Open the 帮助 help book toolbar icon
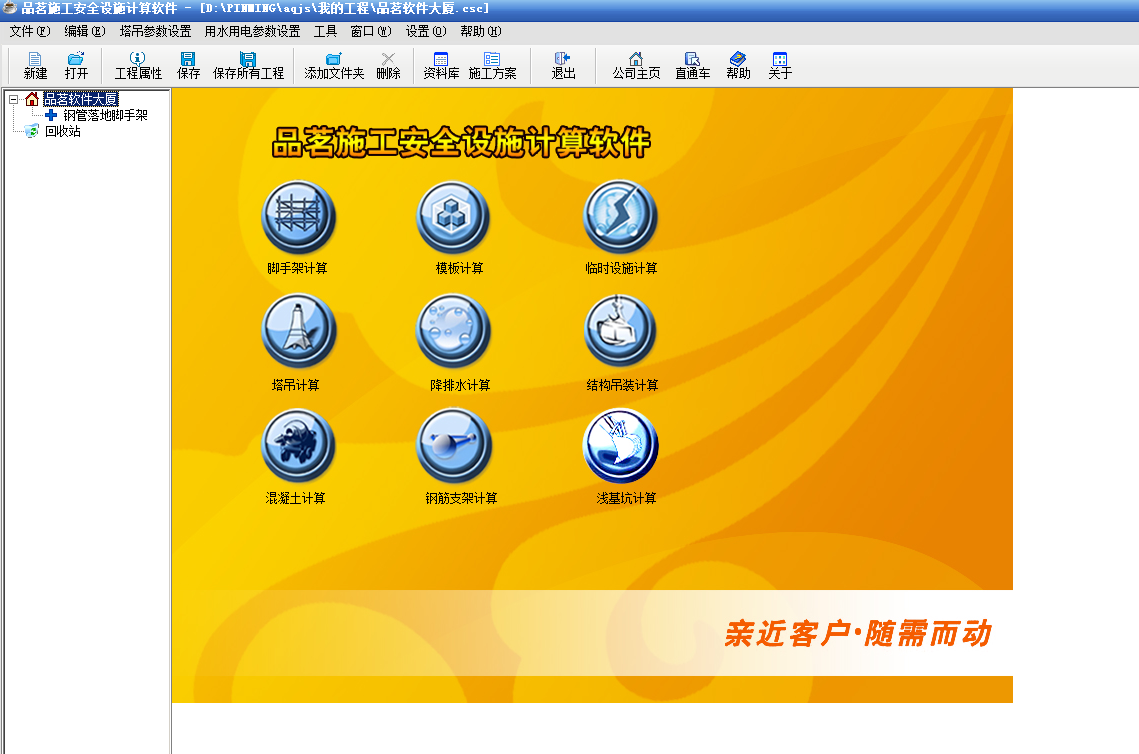Screen dimensions: 1139x754 [x=738, y=66]
